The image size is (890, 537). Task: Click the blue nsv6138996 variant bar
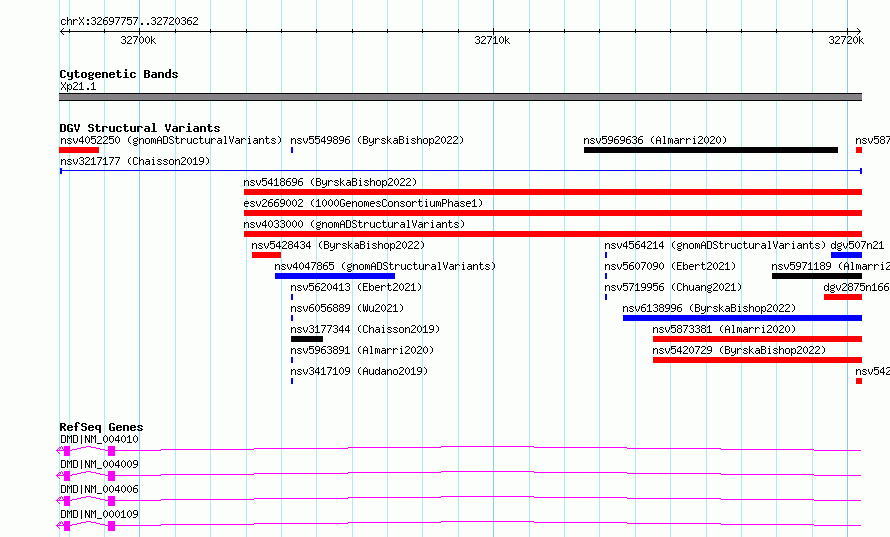point(742,318)
